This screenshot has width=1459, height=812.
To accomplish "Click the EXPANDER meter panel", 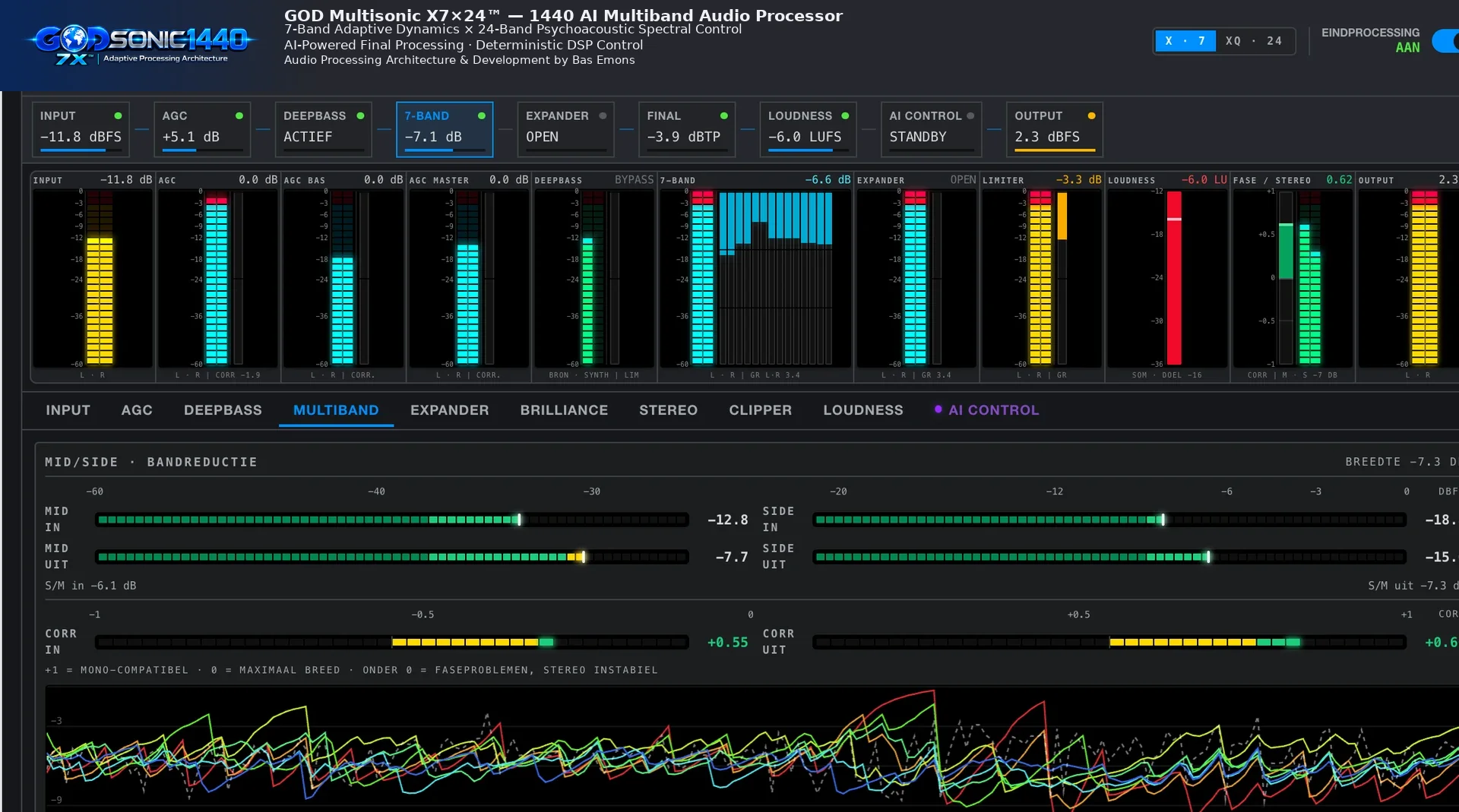I will [916, 277].
